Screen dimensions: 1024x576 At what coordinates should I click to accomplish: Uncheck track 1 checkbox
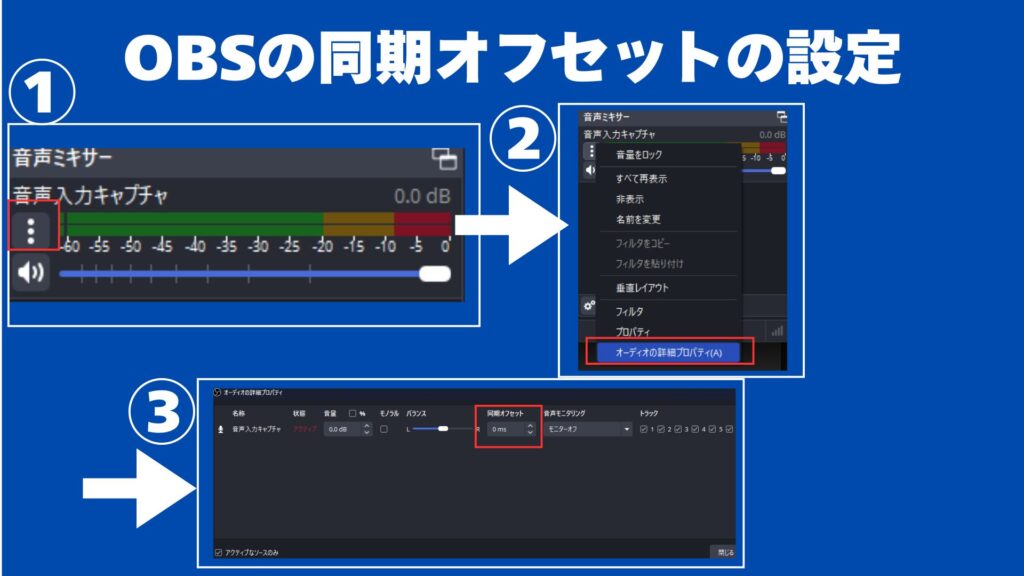tap(644, 429)
